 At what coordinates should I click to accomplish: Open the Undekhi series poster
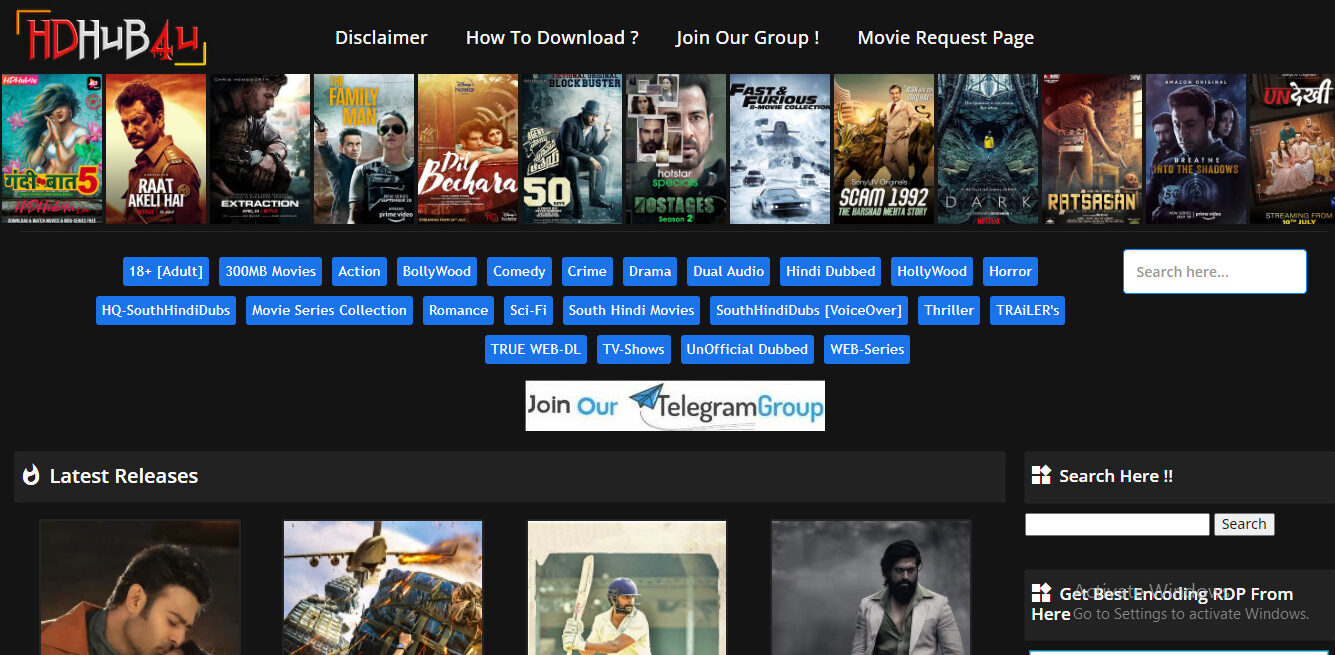[1292, 149]
